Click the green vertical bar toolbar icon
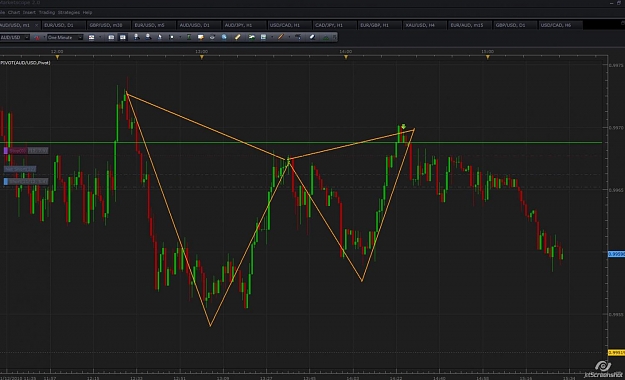Viewport: 625px width, 380px height. [x=189, y=37]
